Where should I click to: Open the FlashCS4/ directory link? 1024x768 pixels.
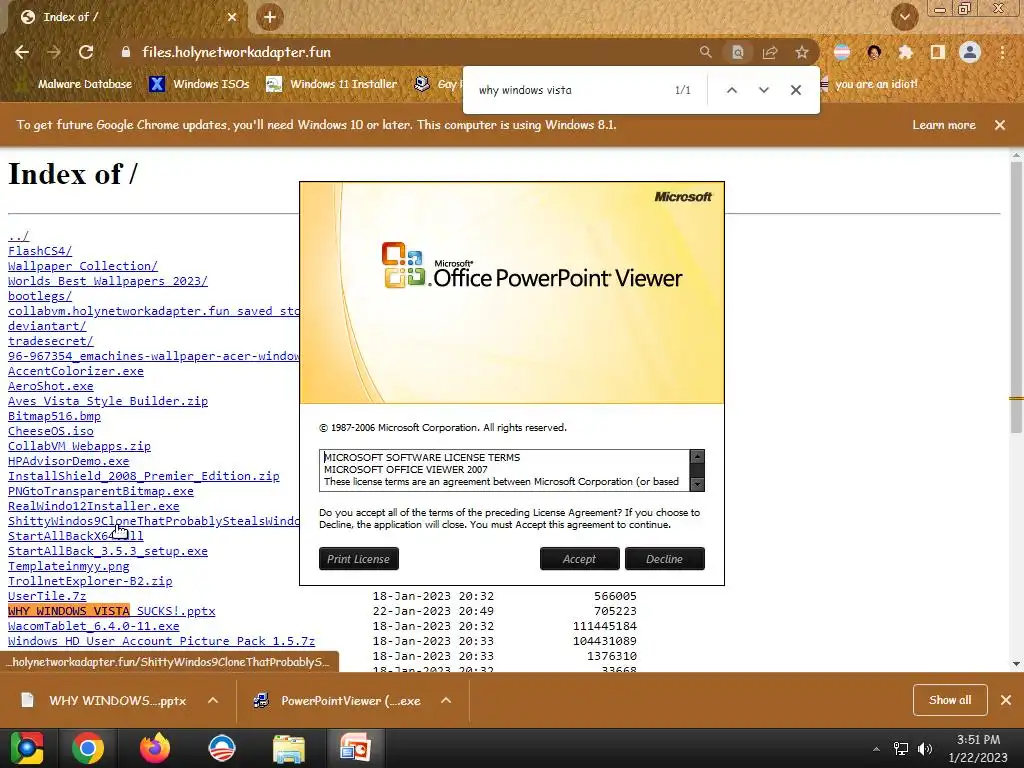(x=40, y=251)
